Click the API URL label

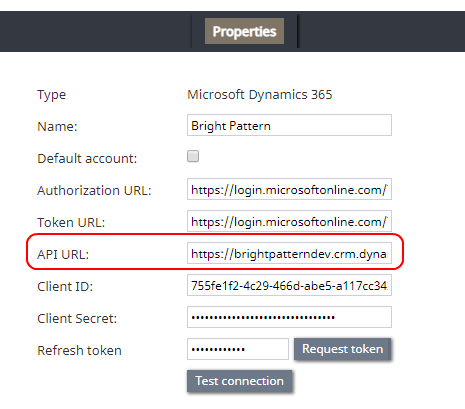tap(63, 254)
